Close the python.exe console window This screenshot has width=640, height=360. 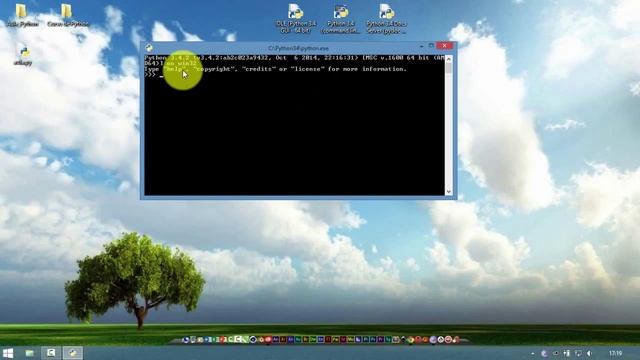(x=444, y=46)
